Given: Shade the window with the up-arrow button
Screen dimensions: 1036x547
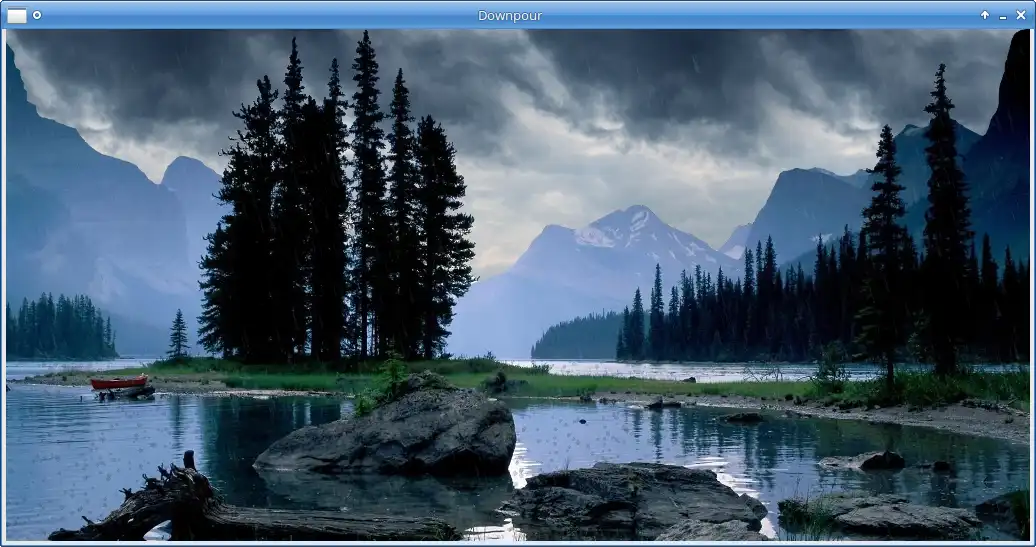Looking at the screenshot, I should click(x=984, y=15).
